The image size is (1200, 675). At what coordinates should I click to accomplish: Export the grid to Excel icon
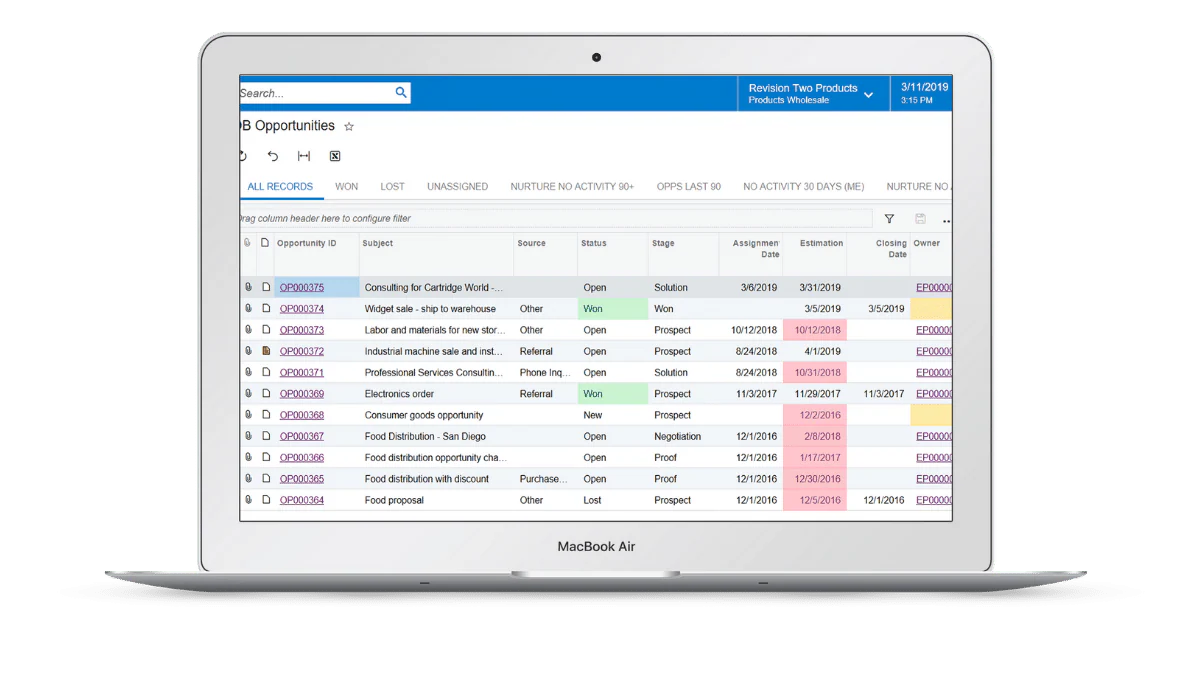[x=335, y=156]
